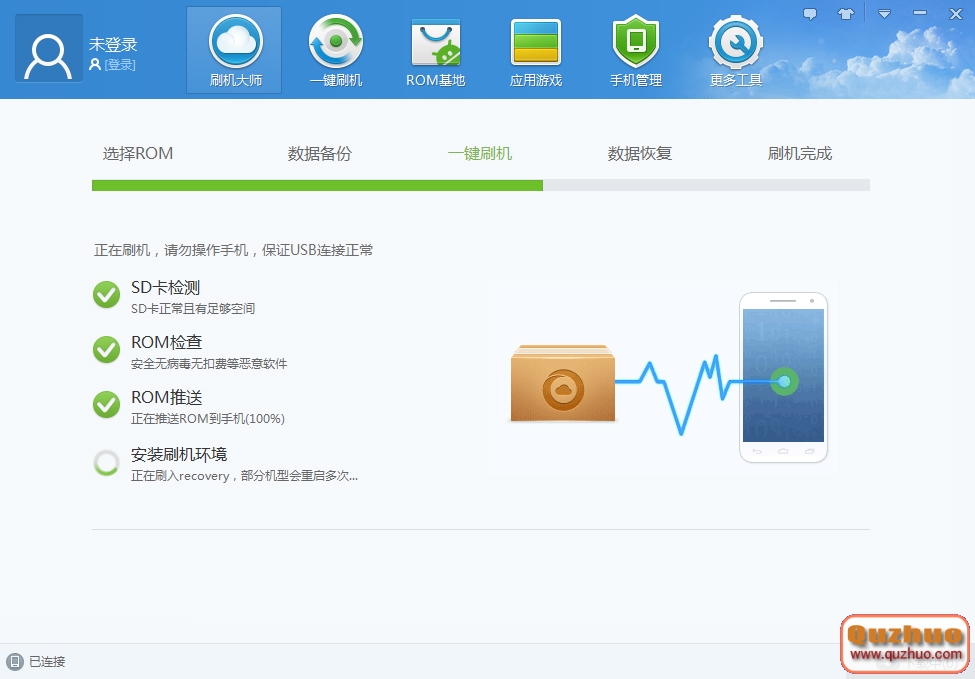This screenshot has width=975, height=679.
Task: Go to the 刷机完成 step tab
Action: click(800, 153)
